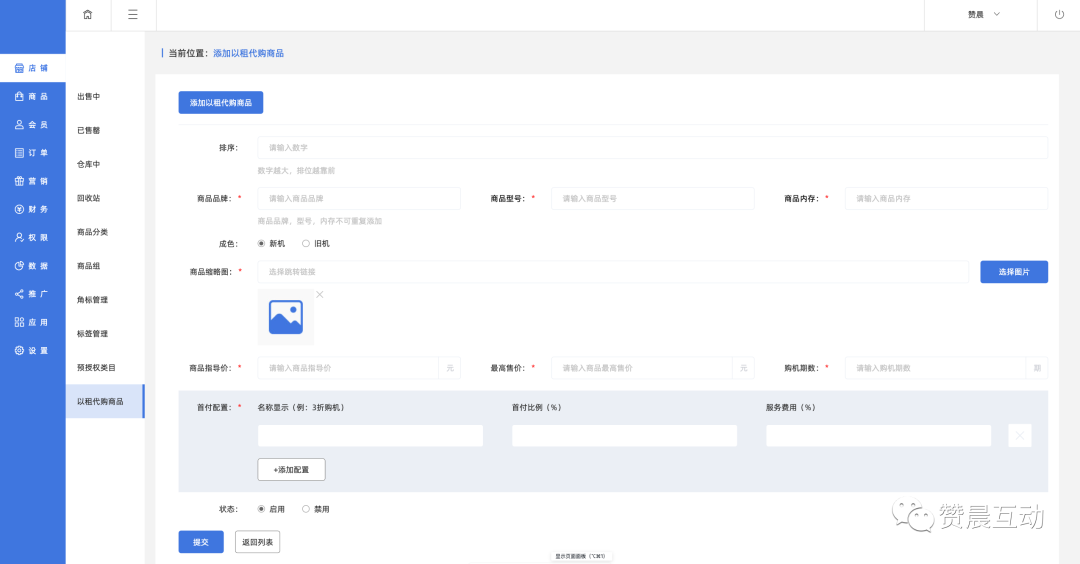Image resolution: width=1080 pixels, height=564 pixels.
Task: Expand the 赞晨 user dropdown
Action: [983, 15]
